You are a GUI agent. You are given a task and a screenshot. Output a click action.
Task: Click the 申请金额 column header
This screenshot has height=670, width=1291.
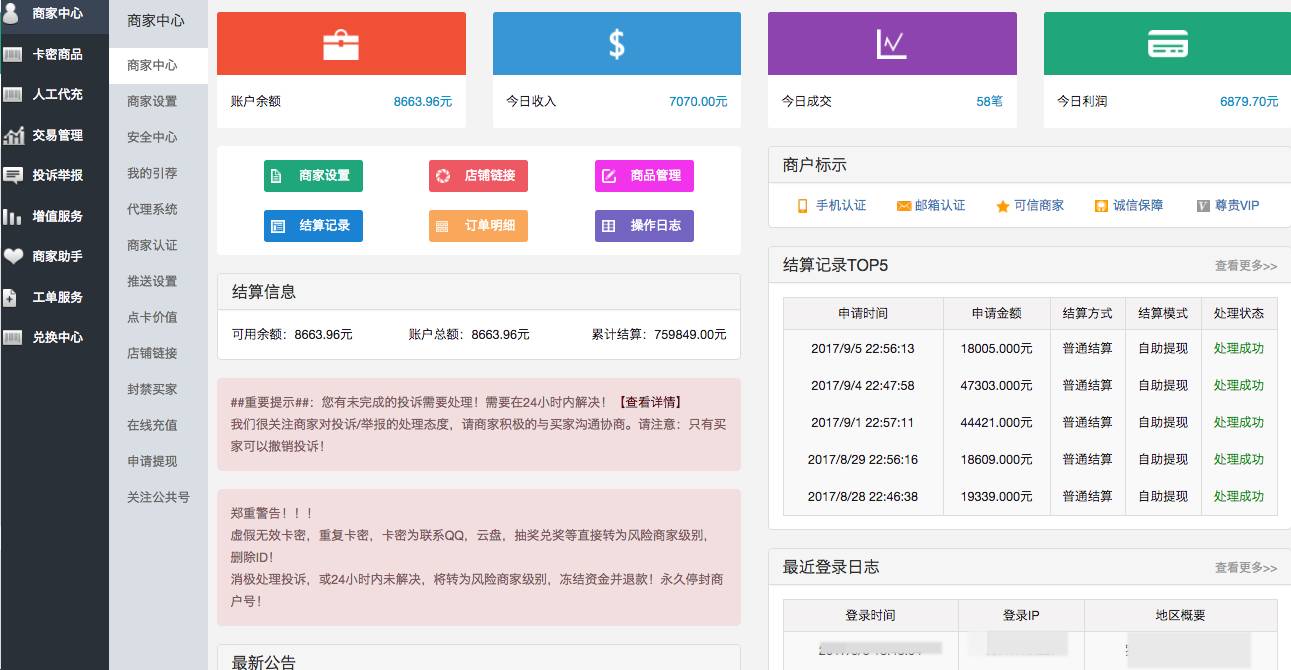click(x=996, y=313)
